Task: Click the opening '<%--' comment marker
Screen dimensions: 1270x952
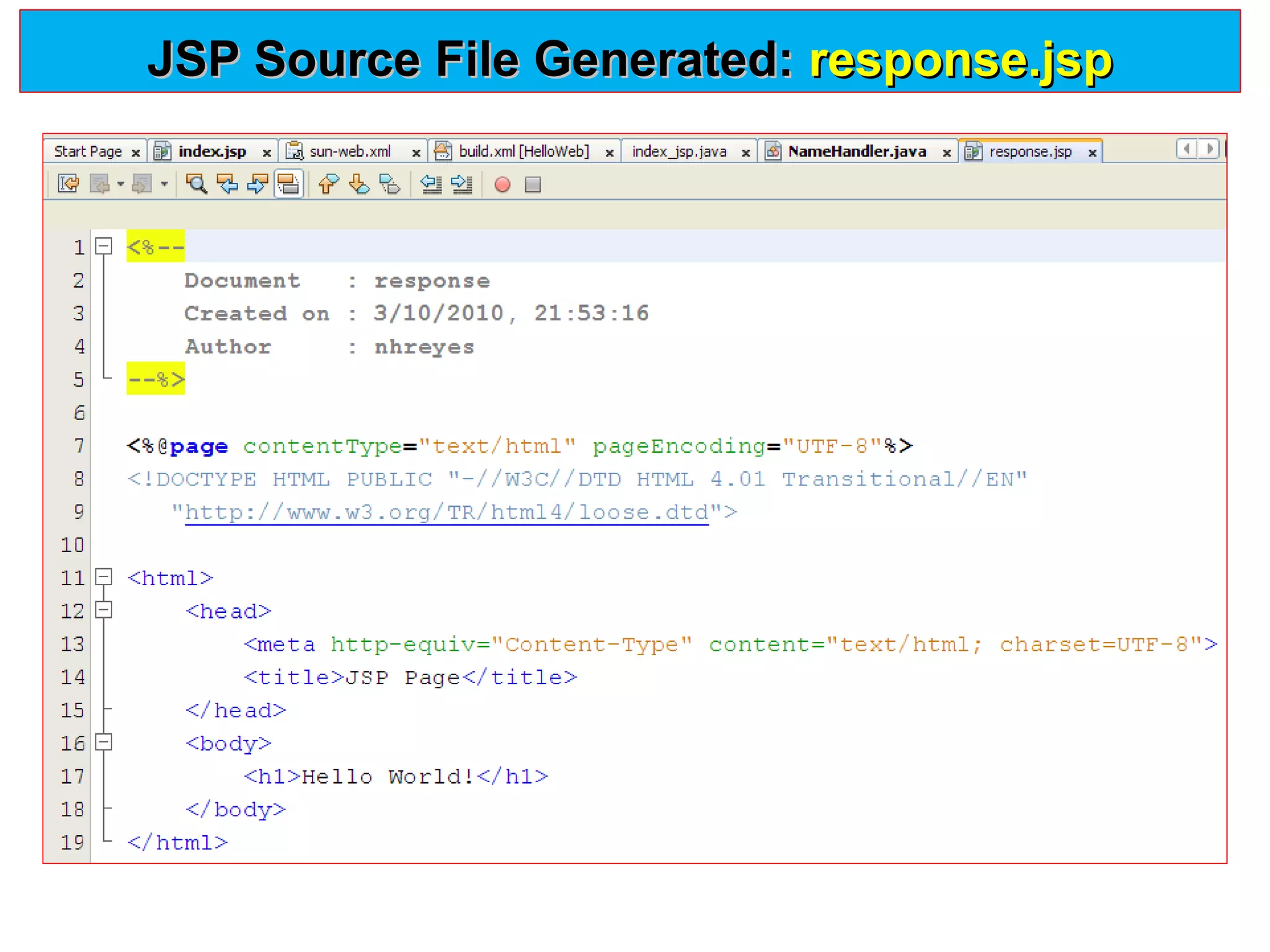Action: pos(156,247)
